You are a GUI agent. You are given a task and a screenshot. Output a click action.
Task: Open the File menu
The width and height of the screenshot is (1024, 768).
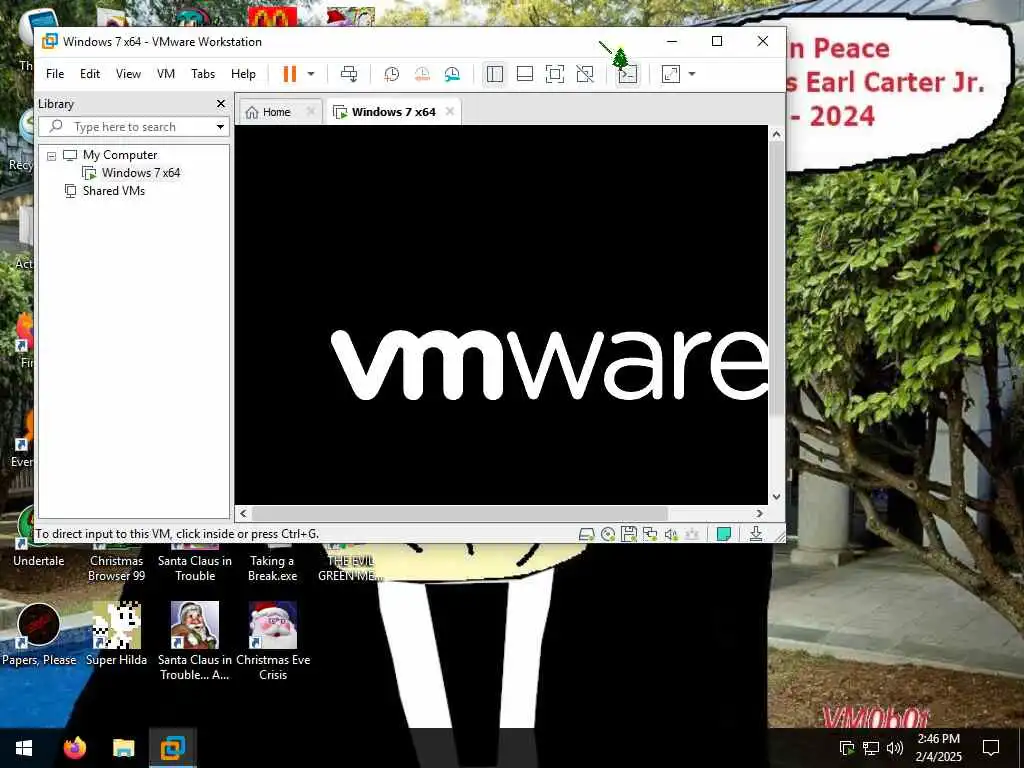(x=55, y=74)
